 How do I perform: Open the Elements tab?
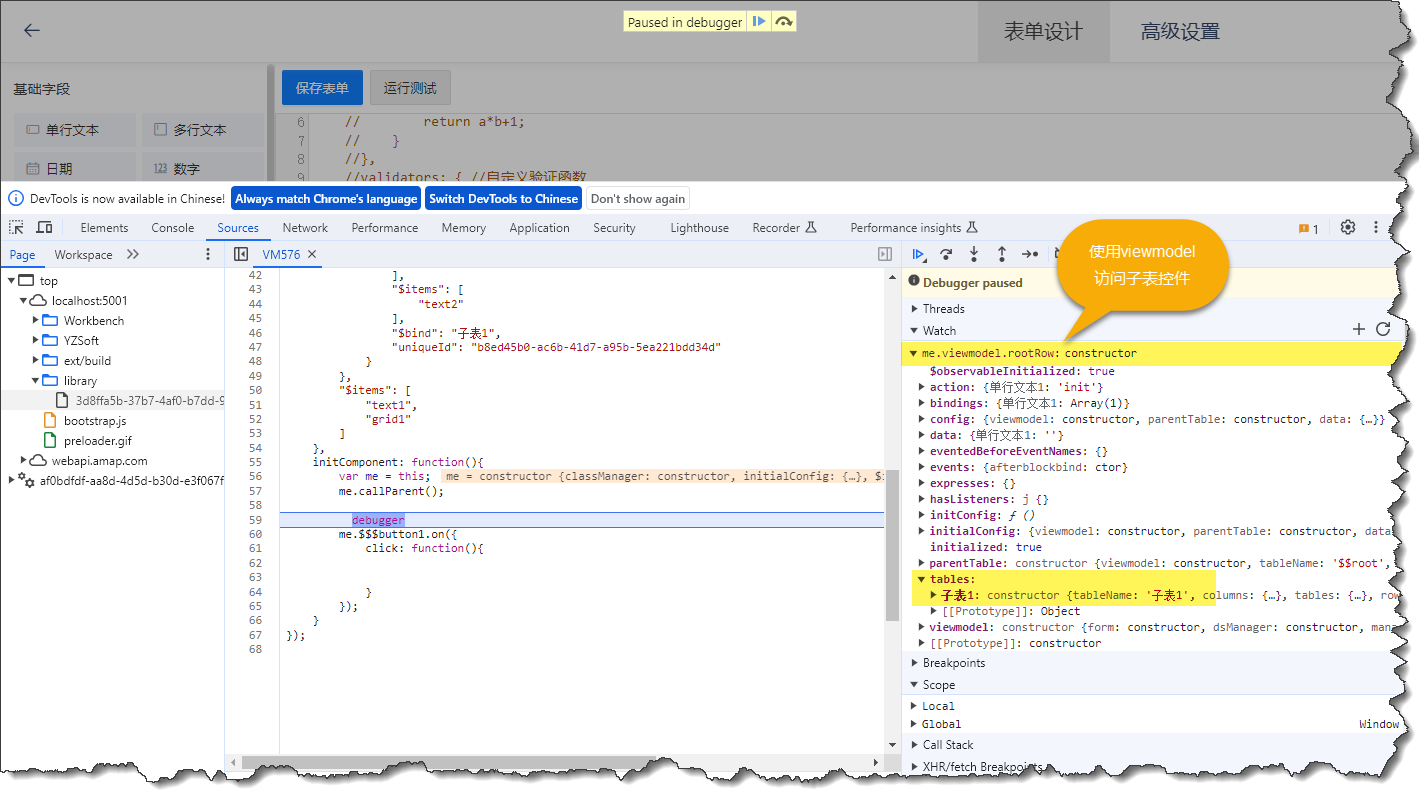(x=104, y=228)
